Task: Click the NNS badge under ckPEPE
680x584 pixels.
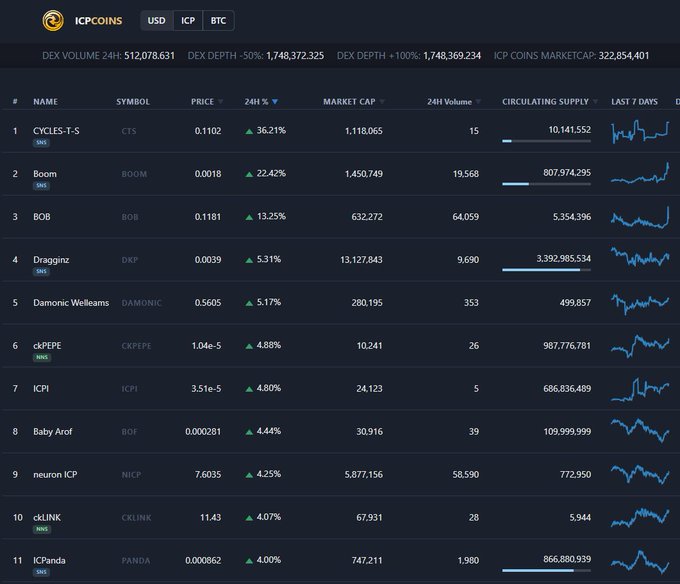Action: tap(42, 357)
